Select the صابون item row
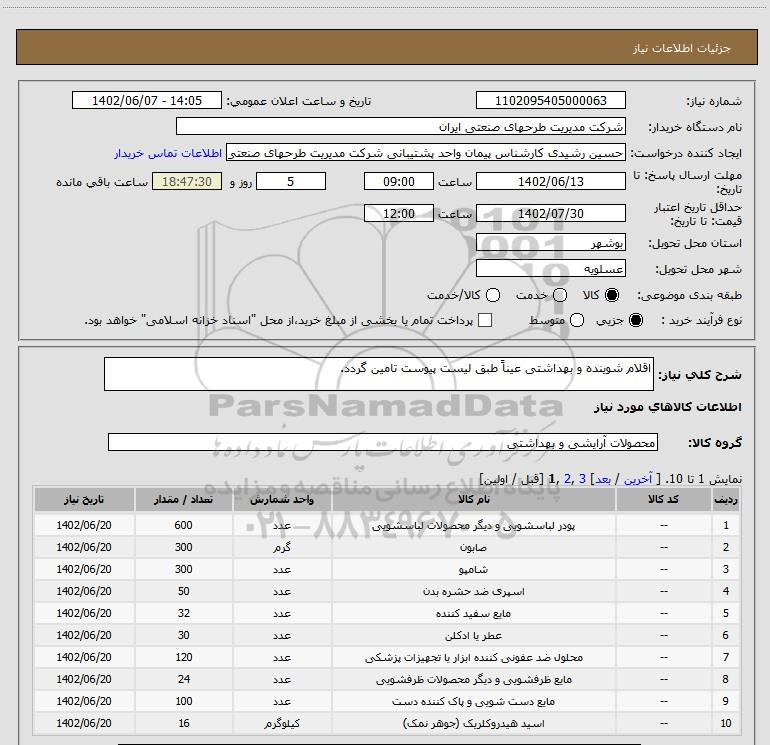The image size is (770, 745). (x=386, y=547)
